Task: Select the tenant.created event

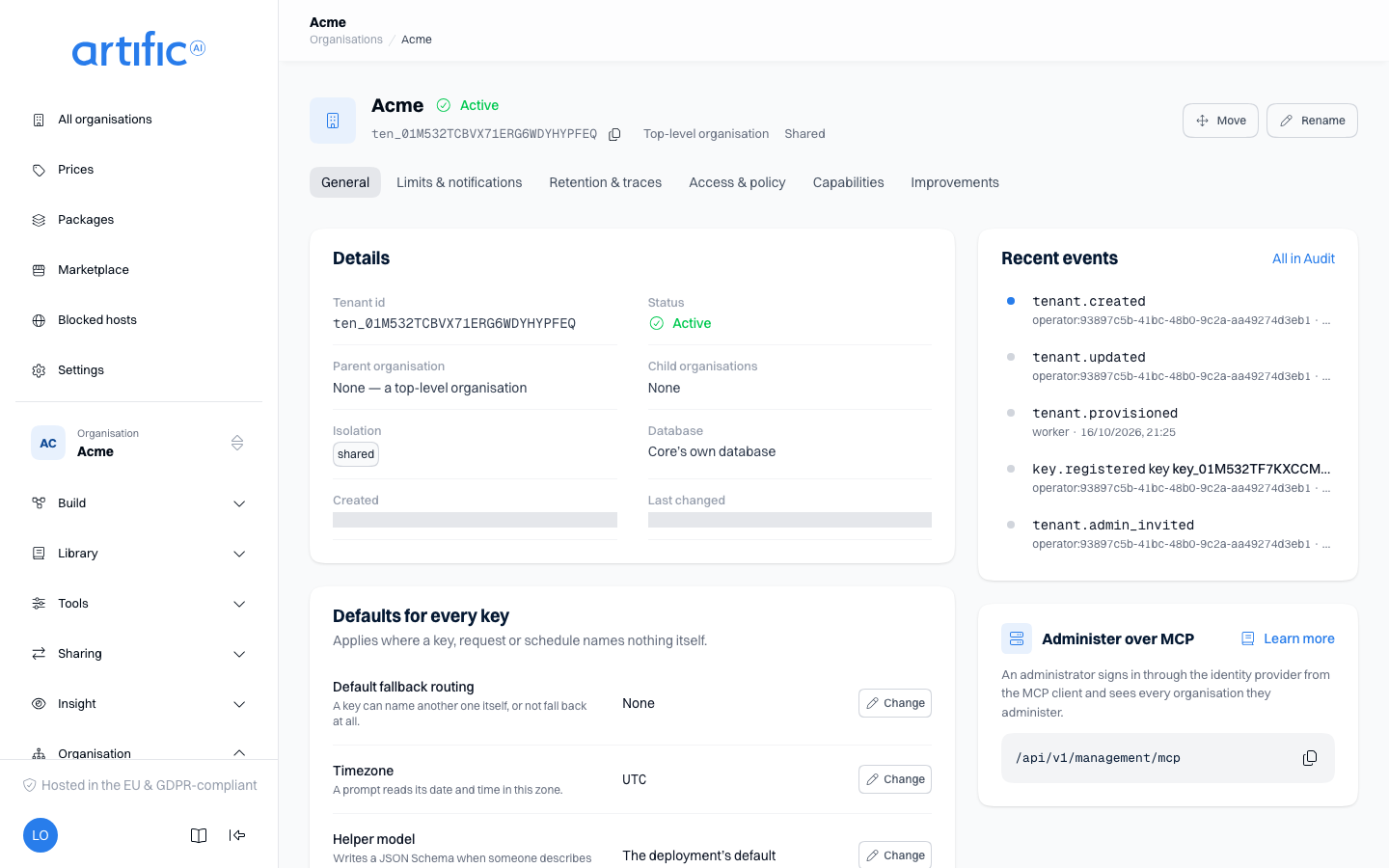Action: (x=1168, y=311)
